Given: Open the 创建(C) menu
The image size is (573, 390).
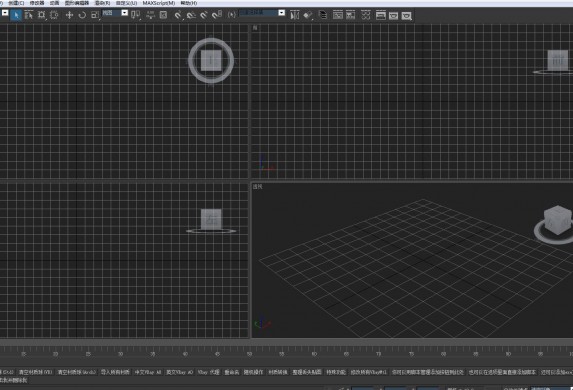Looking at the screenshot, I should tap(16, 3).
